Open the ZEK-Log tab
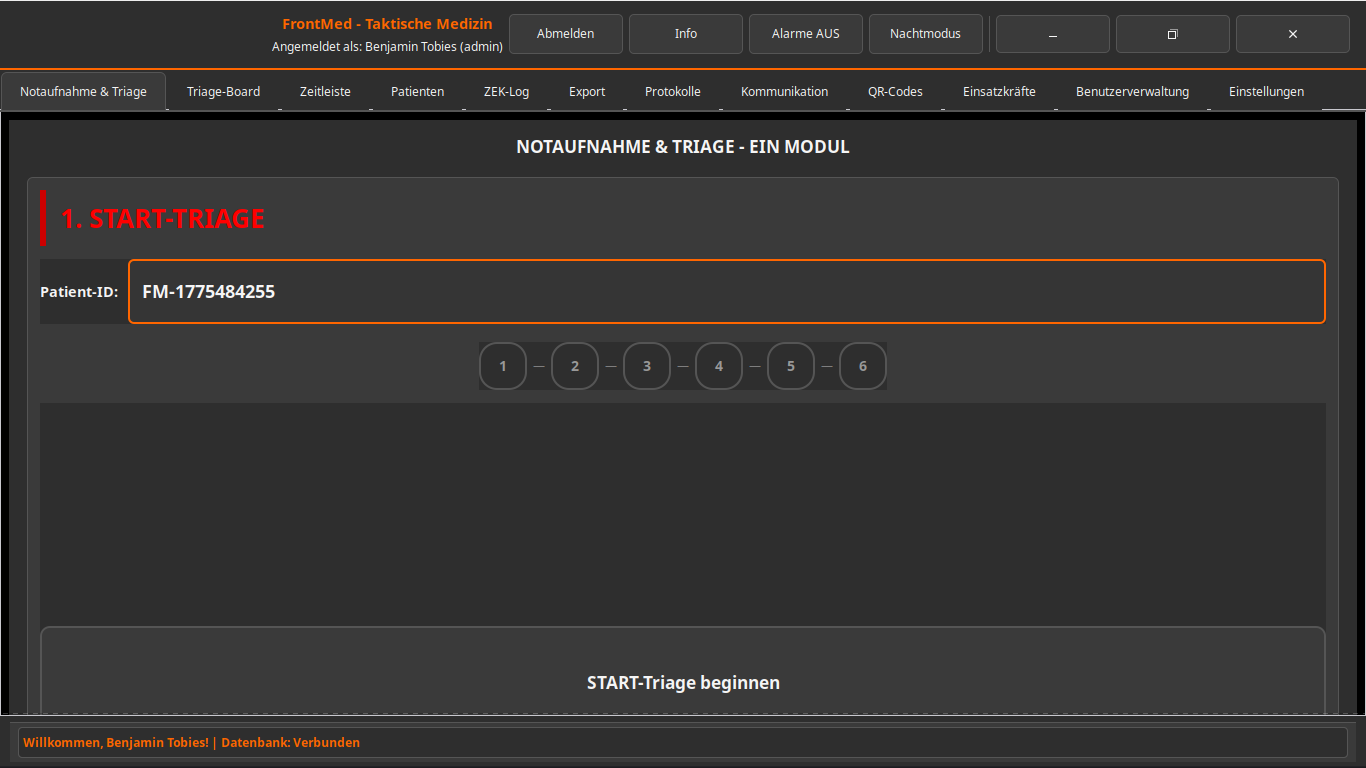The image size is (1366, 768). [506, 91]
